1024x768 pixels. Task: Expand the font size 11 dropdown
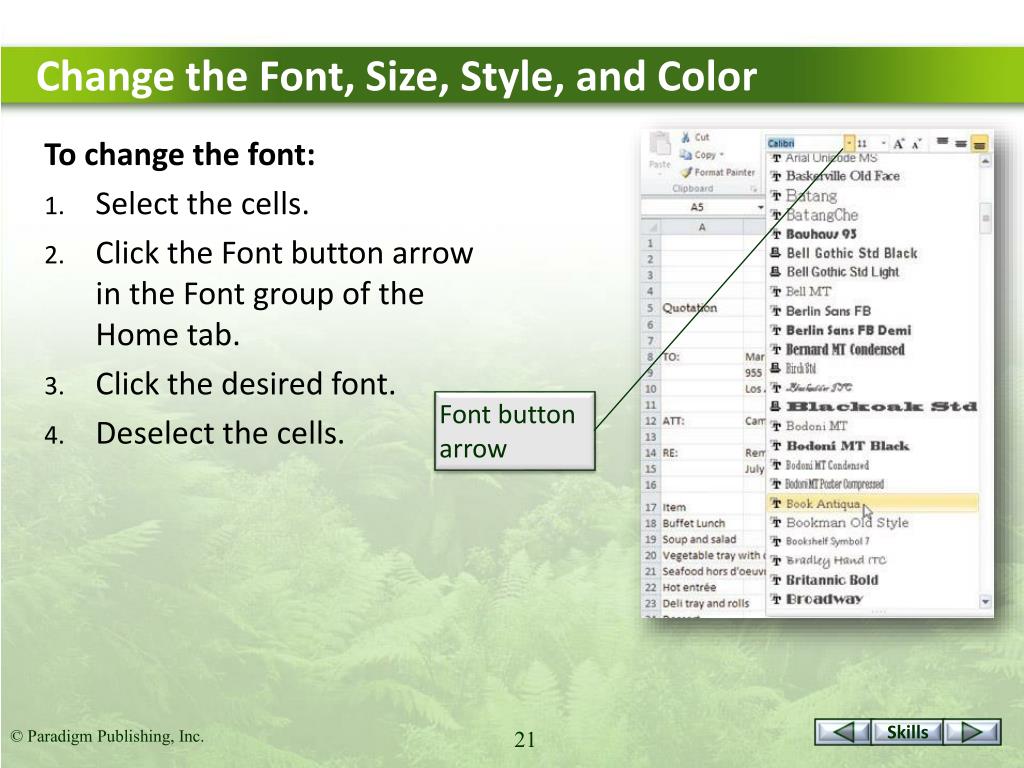pos(883,144)
